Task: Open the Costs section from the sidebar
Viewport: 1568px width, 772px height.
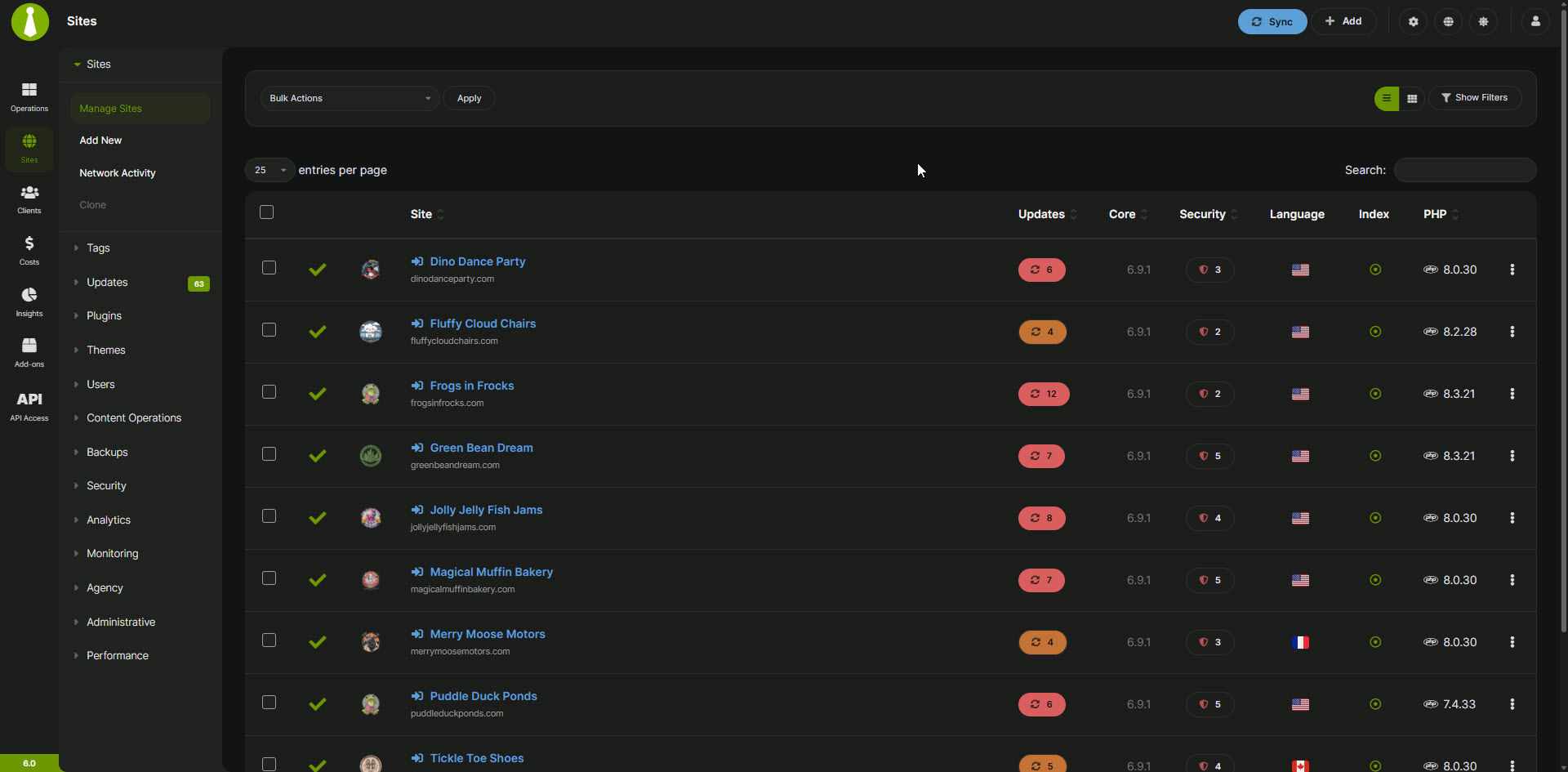Action: click(29, 250)
